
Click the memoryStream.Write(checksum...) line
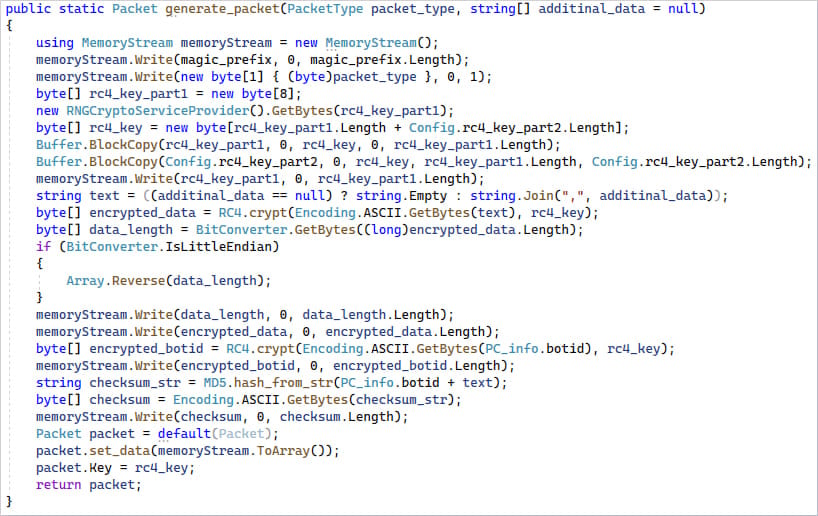coord(222,417)
